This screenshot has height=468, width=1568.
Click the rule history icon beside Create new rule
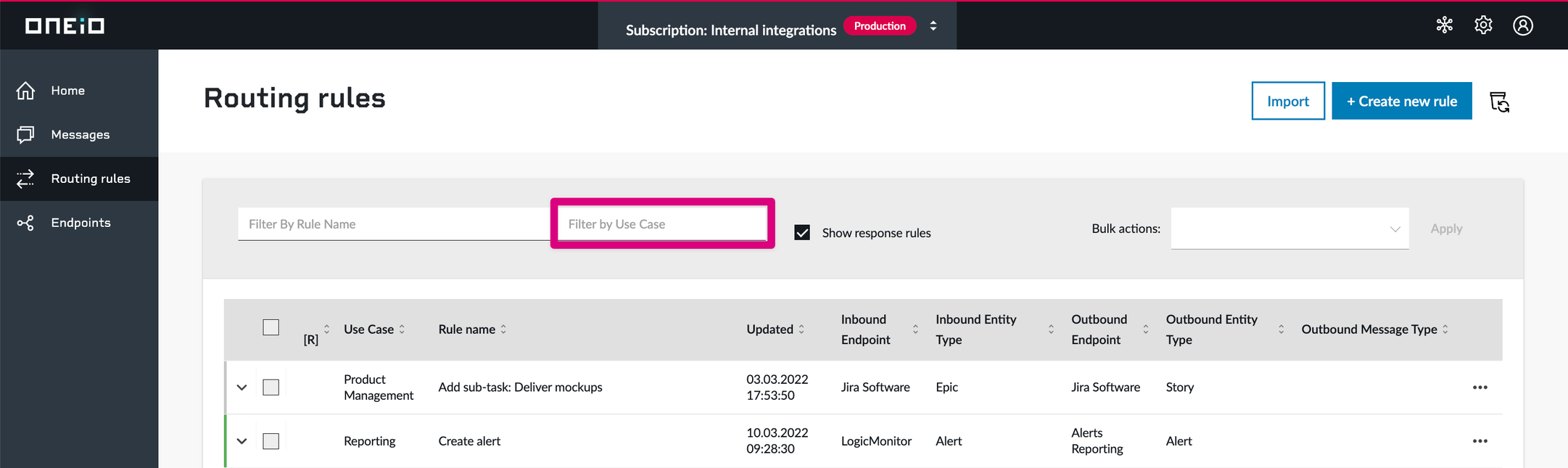click(x=1499, y=102)
